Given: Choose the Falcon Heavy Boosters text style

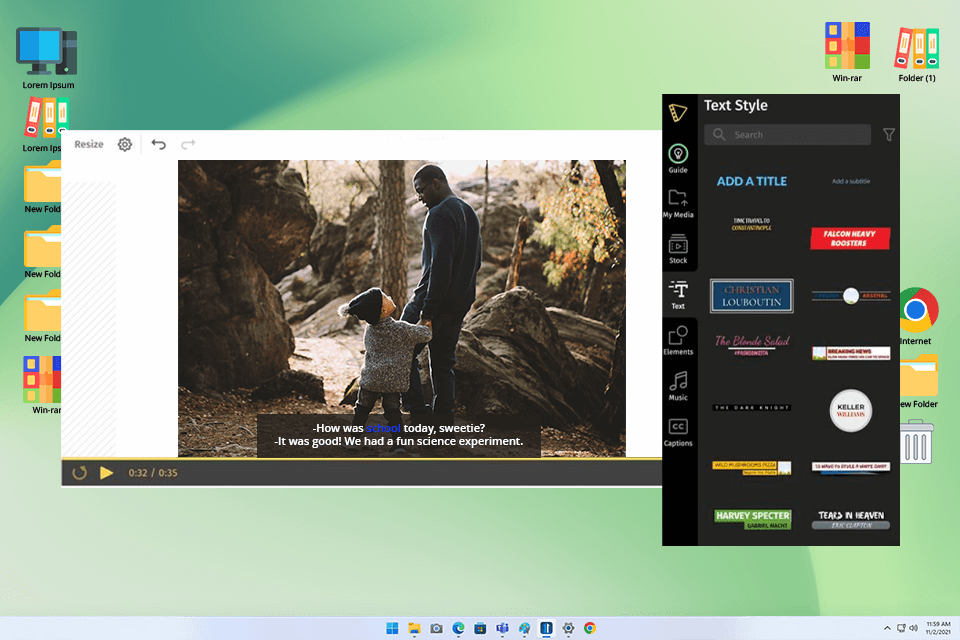Looking at the screenshot, I should tap(850, 238).
